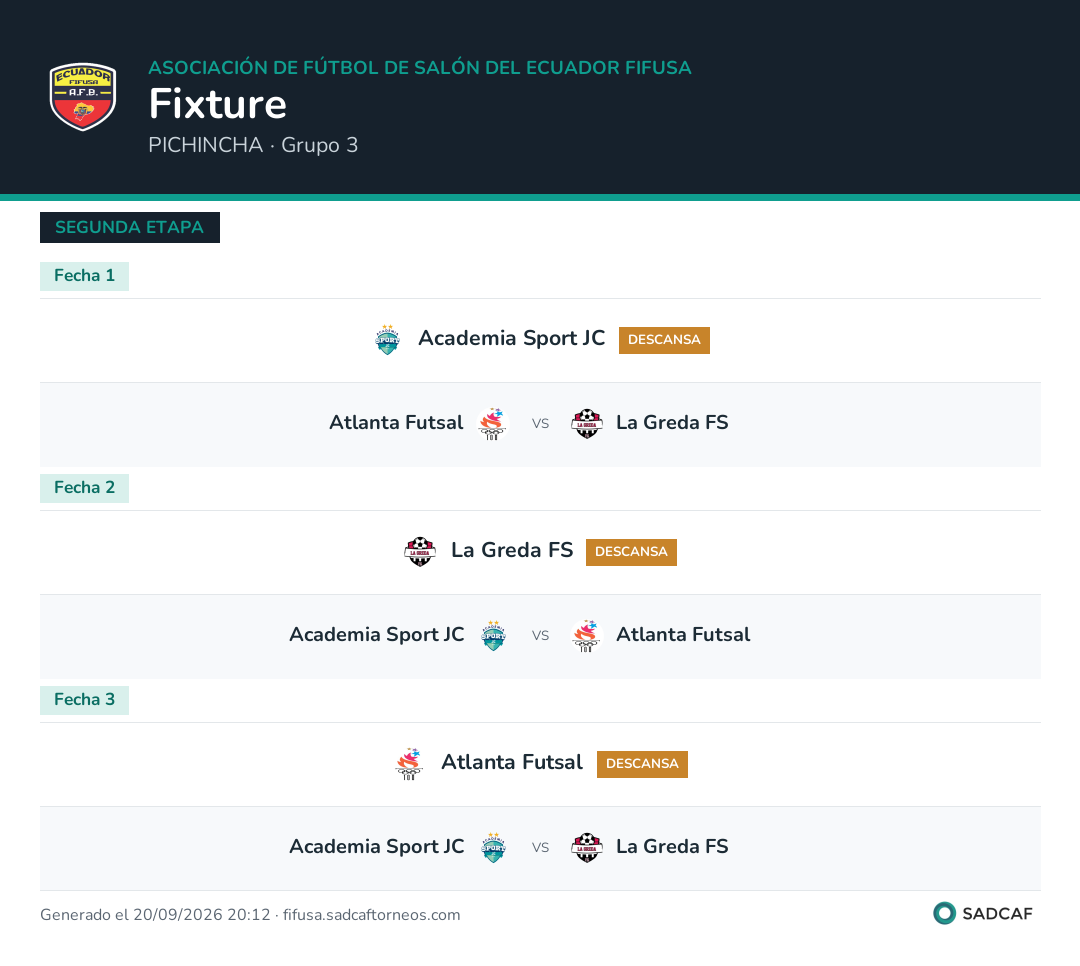The image size is (1080, 966).
Task: Click the Ecuador FIFUSA A.F.B. shield logo
Action: 83,96
